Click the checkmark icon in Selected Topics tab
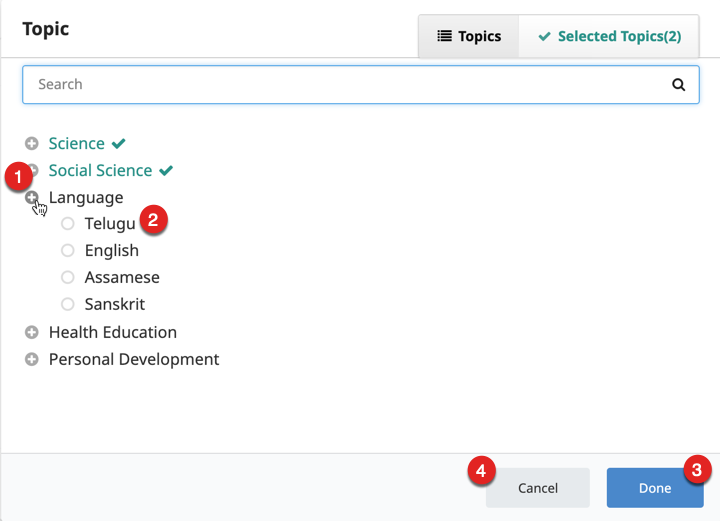Image resolution: width=721 pixels, height=521 pixels. [544, 36]
